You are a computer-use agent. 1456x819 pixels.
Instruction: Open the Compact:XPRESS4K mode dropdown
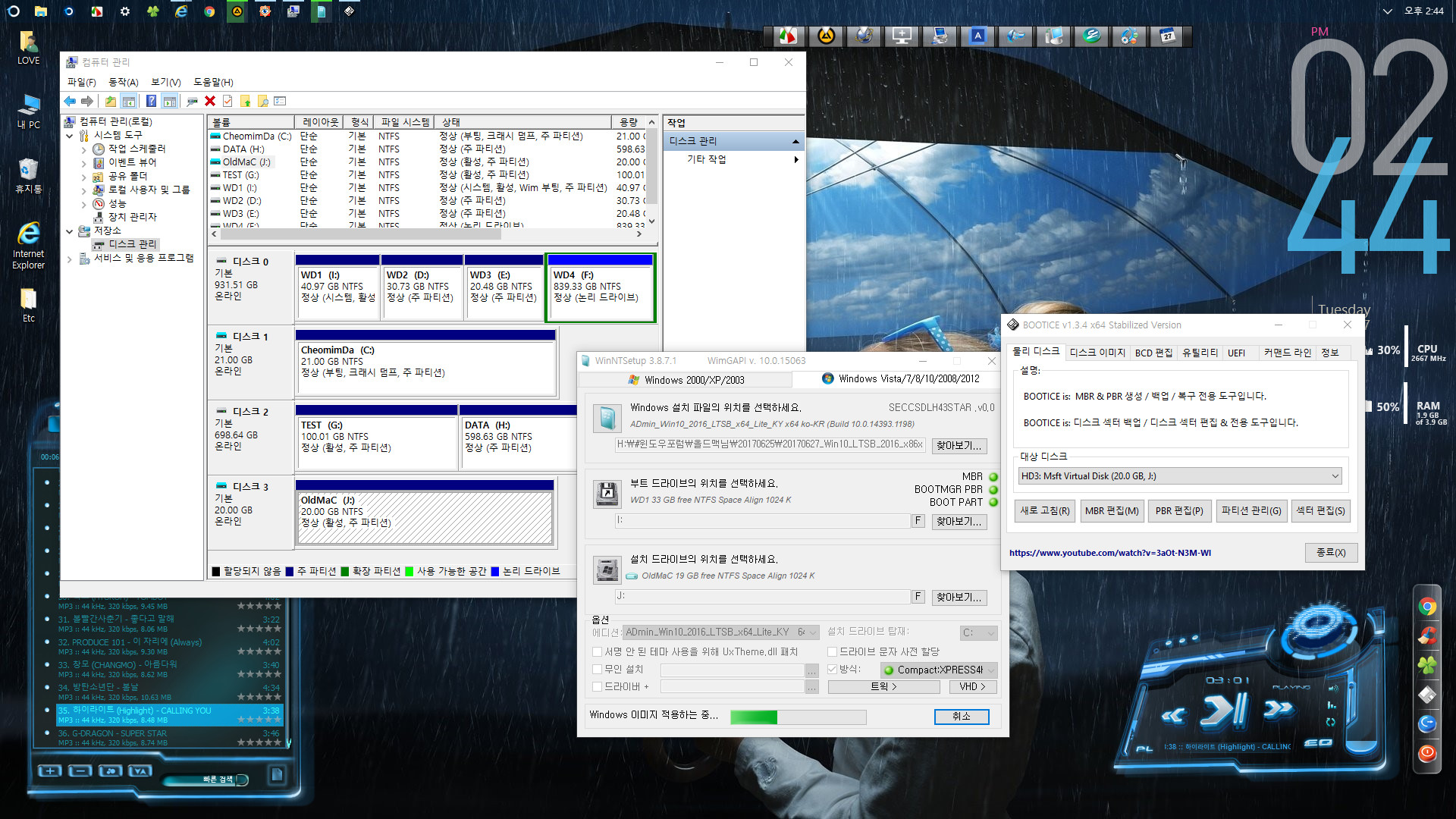939,670
